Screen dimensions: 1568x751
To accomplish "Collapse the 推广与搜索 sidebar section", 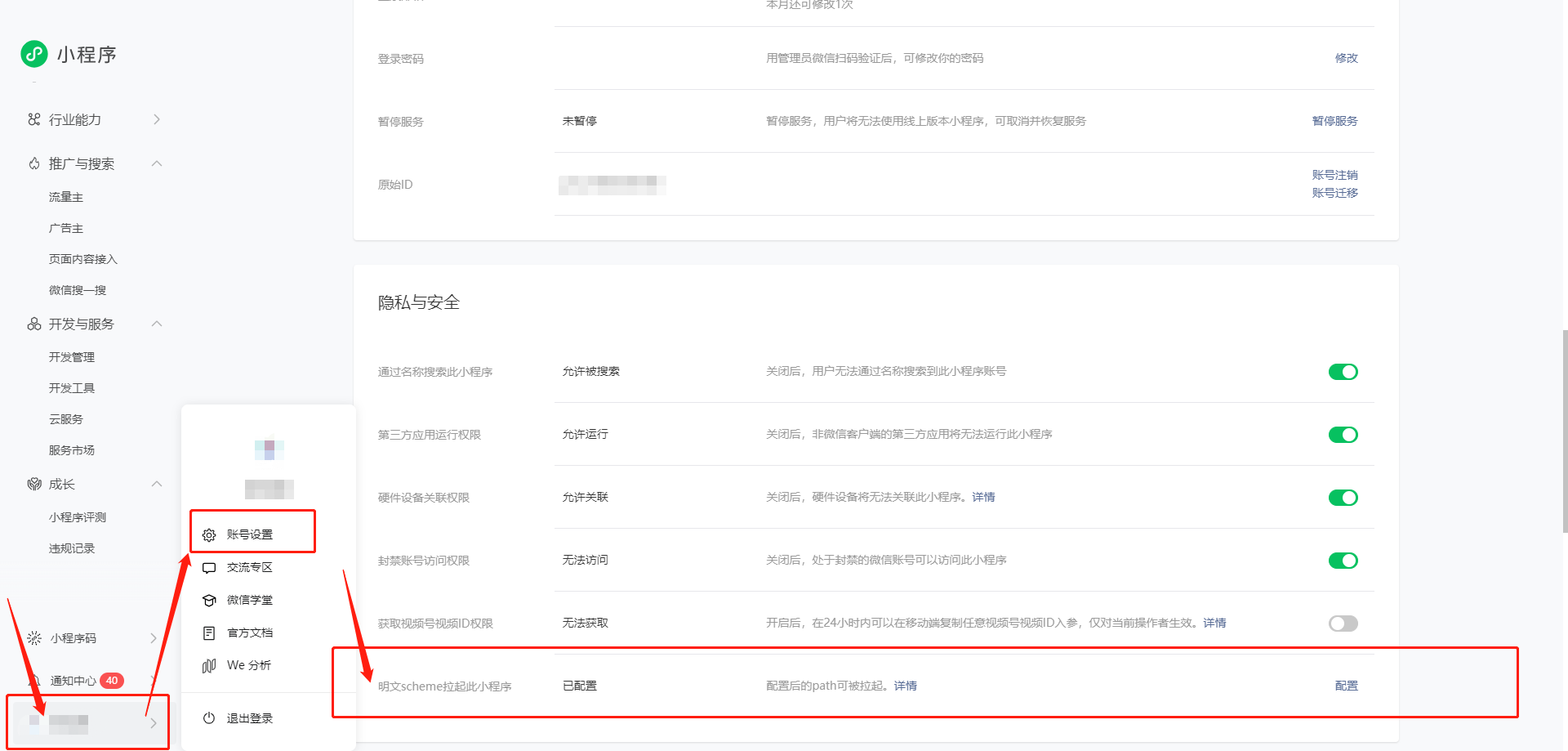I will pos(157,163).
